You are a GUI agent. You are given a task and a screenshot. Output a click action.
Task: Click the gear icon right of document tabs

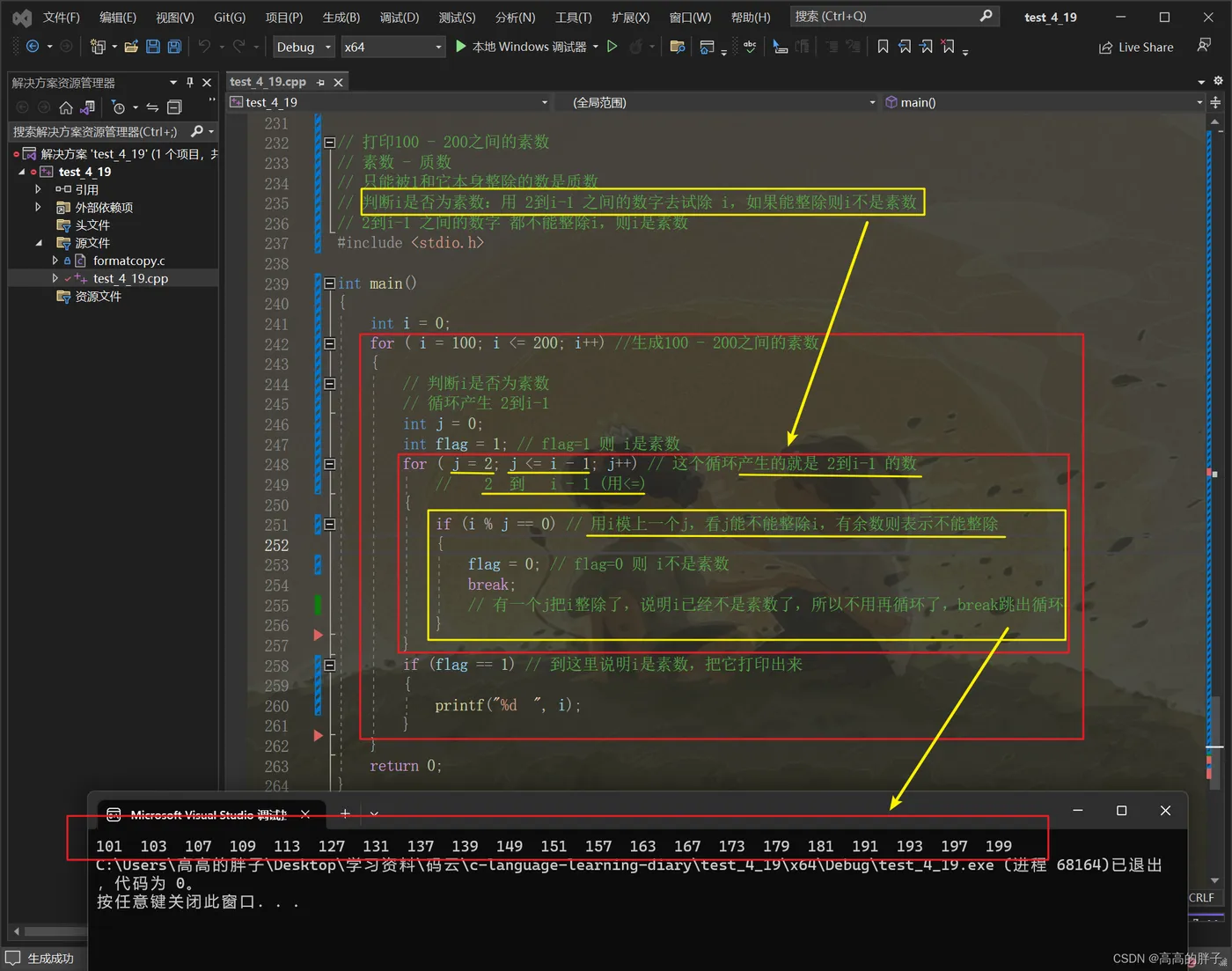[1218, 81]
